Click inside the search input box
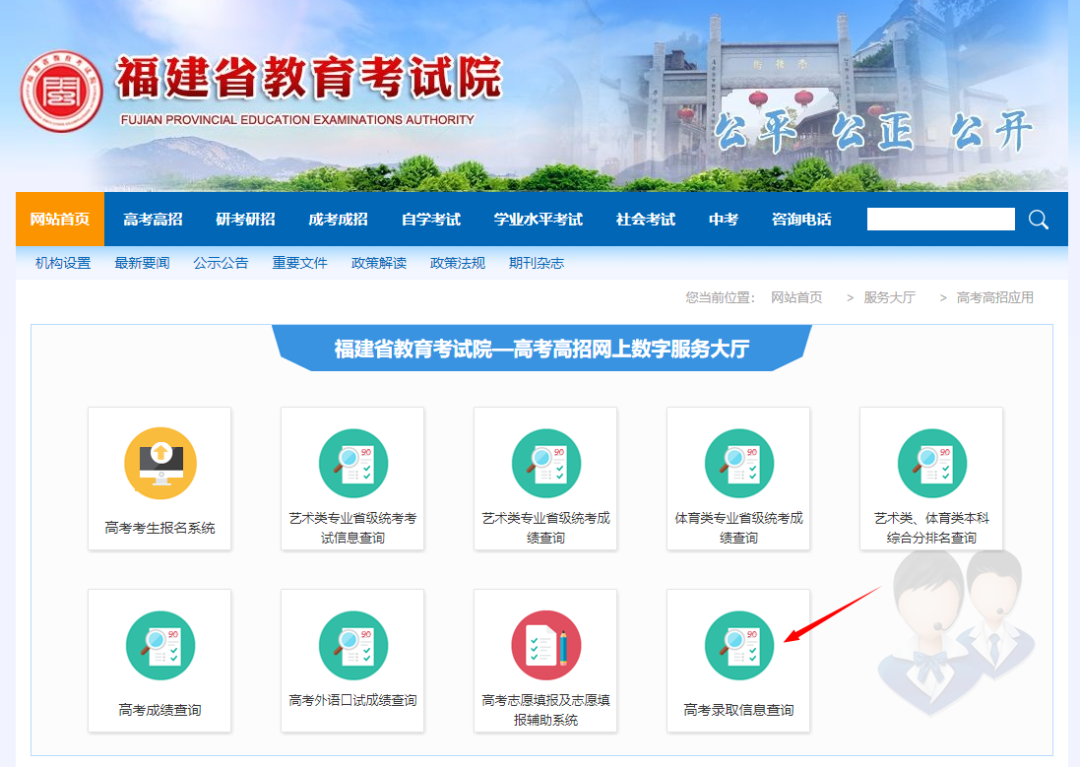This screenshot has height=767, width=1080. click(x=940, y=218)
